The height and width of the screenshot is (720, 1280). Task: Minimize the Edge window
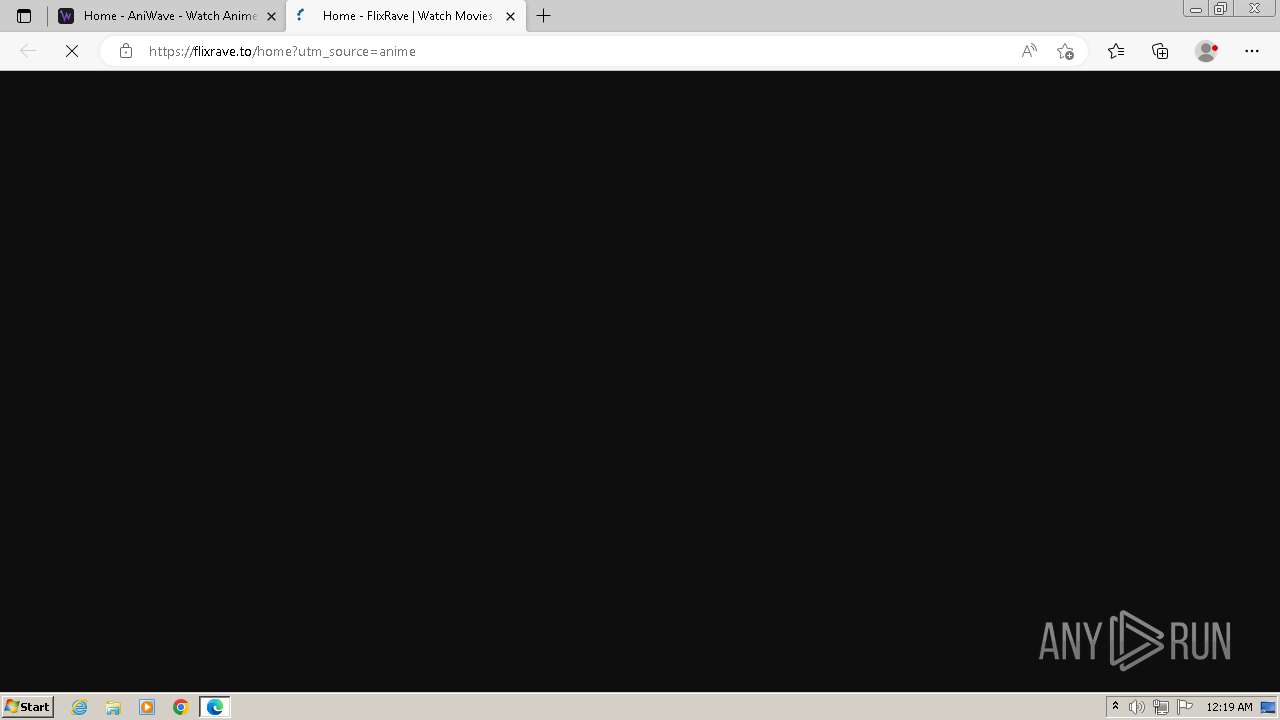pos(1196,8)
